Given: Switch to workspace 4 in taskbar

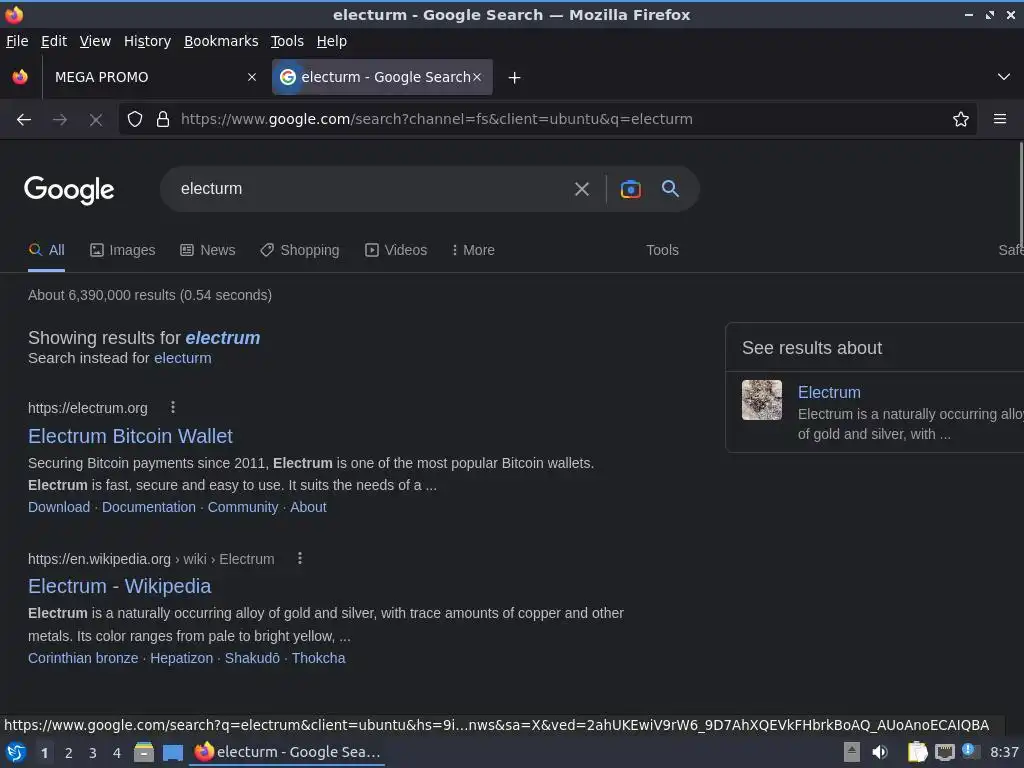Looking at the screenshot, I should (117, 753).
